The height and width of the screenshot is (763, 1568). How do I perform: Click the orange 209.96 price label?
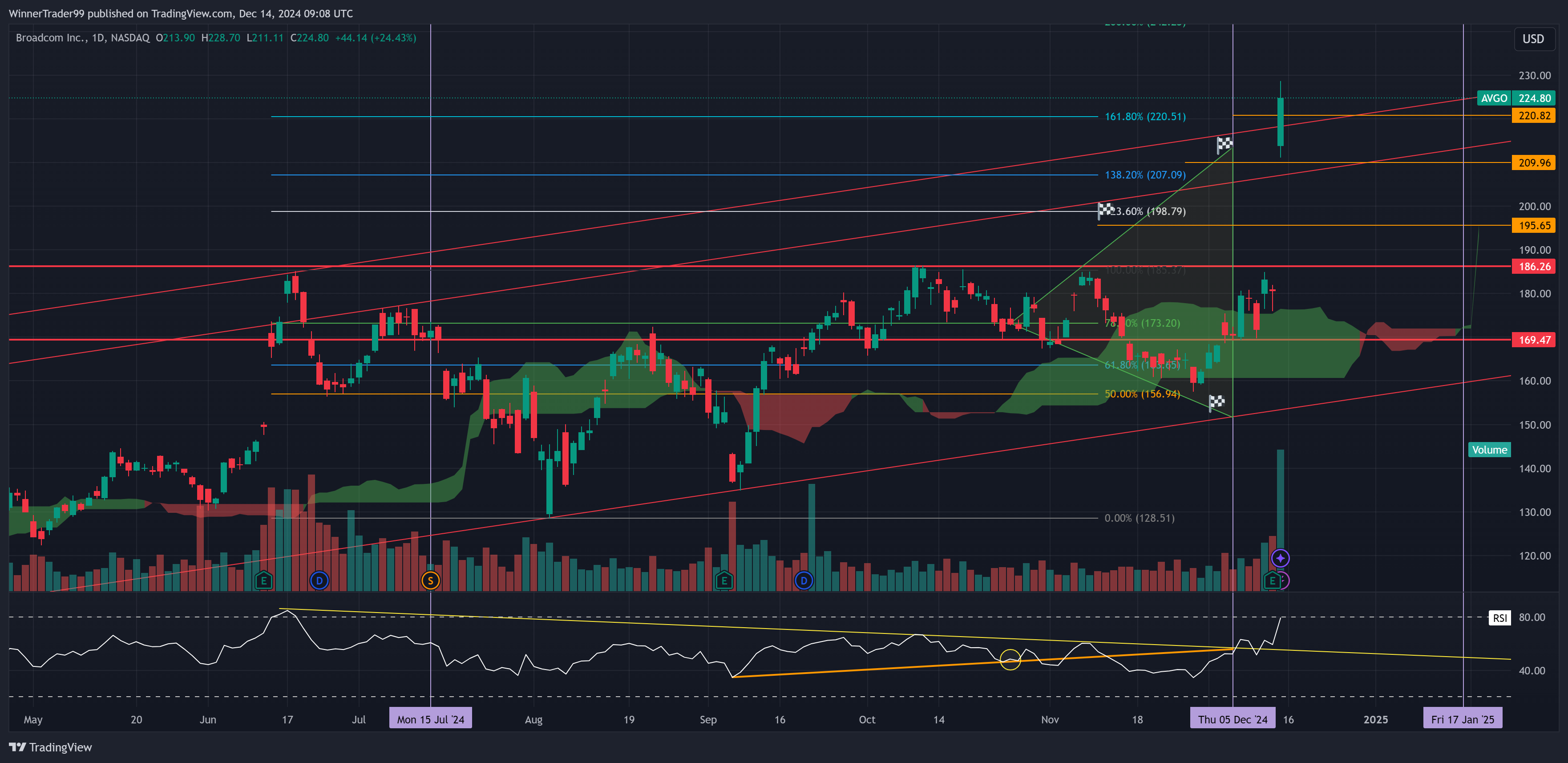click(x=1533, y=162)
